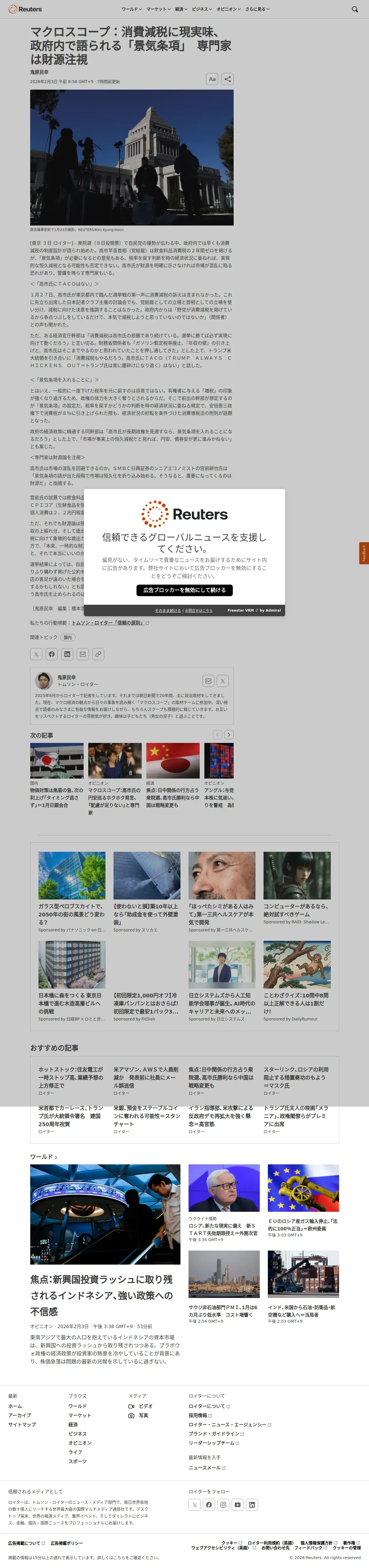The width and height of the screenshot is (369, 1568).
Task: Follow Reuters on Facebook in the footer
Action: tap(209, 1505)
